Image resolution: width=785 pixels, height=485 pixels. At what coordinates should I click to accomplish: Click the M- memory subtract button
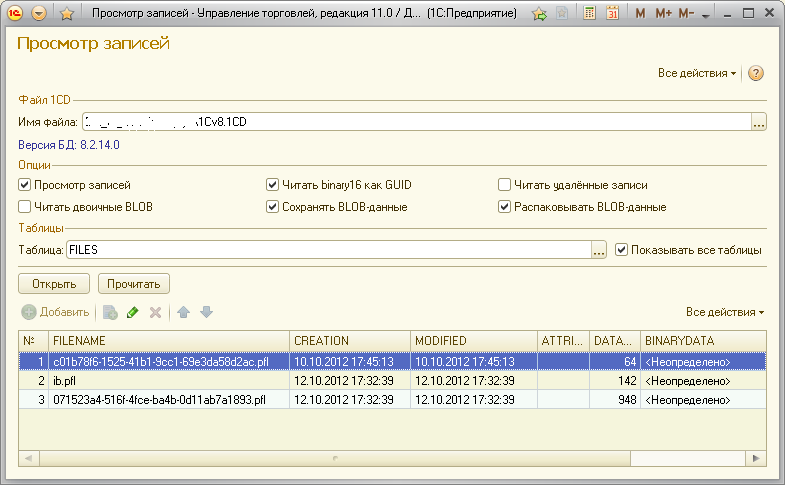(x=686, y=14)
